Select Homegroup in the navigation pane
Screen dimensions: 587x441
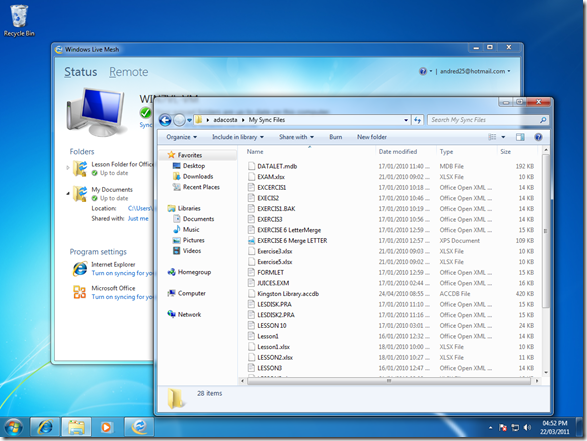point(189,272)
